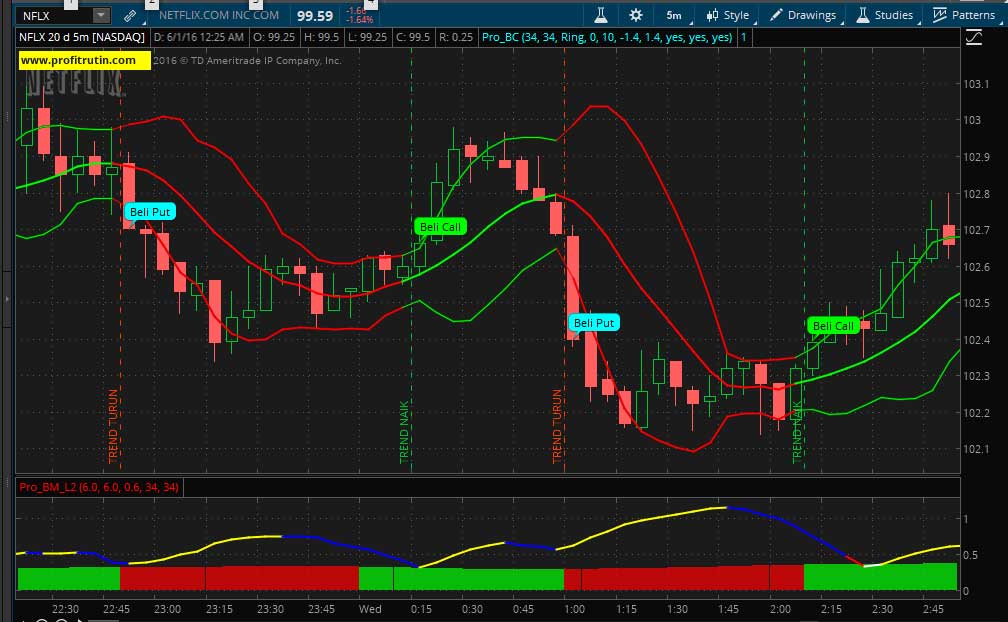Viewport: 1008px width, 622px height.
Task: Click the close value C: 99.5
Action: tap(413, 37)
